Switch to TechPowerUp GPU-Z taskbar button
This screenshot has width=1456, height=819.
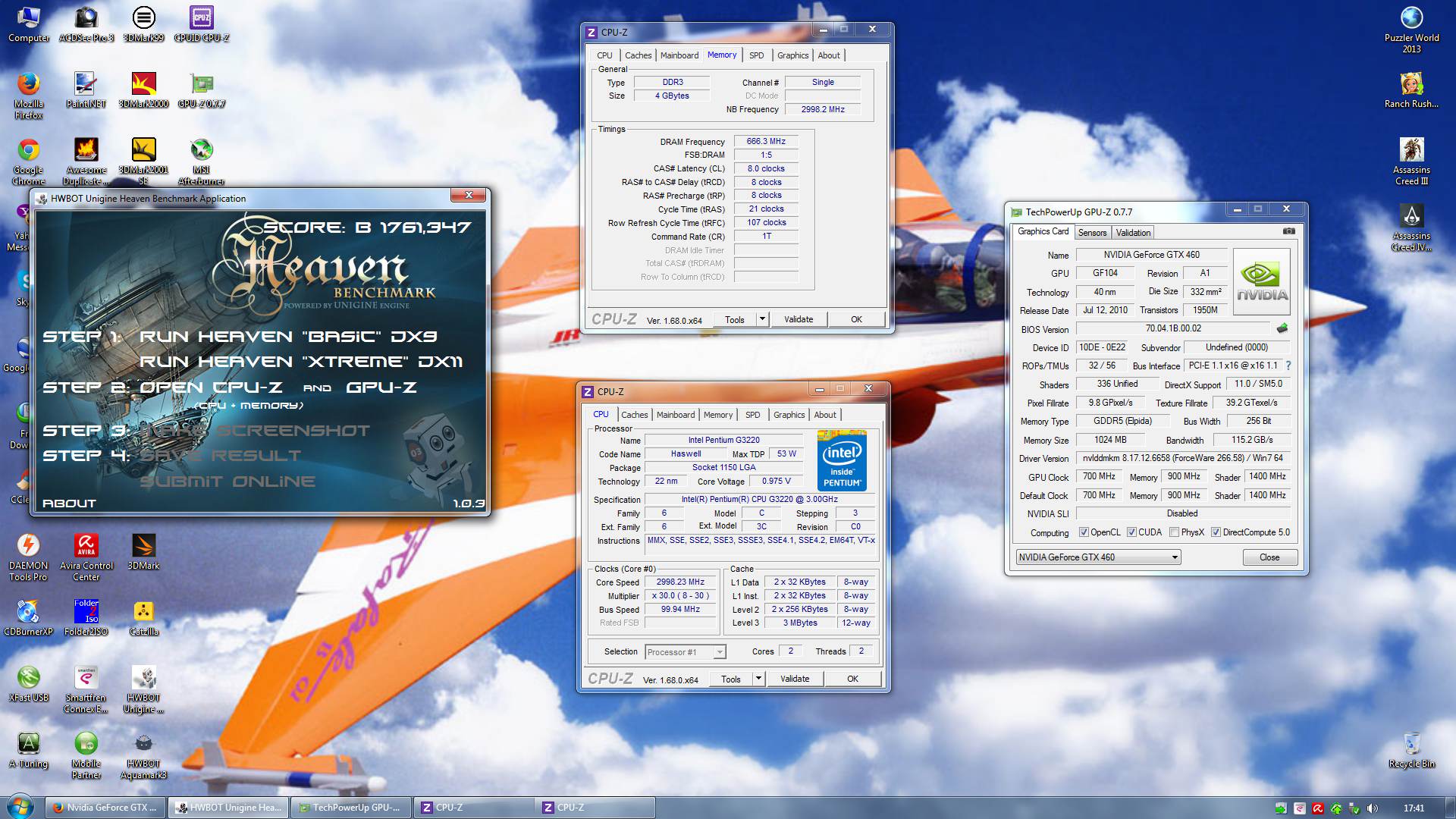(351, 808)
